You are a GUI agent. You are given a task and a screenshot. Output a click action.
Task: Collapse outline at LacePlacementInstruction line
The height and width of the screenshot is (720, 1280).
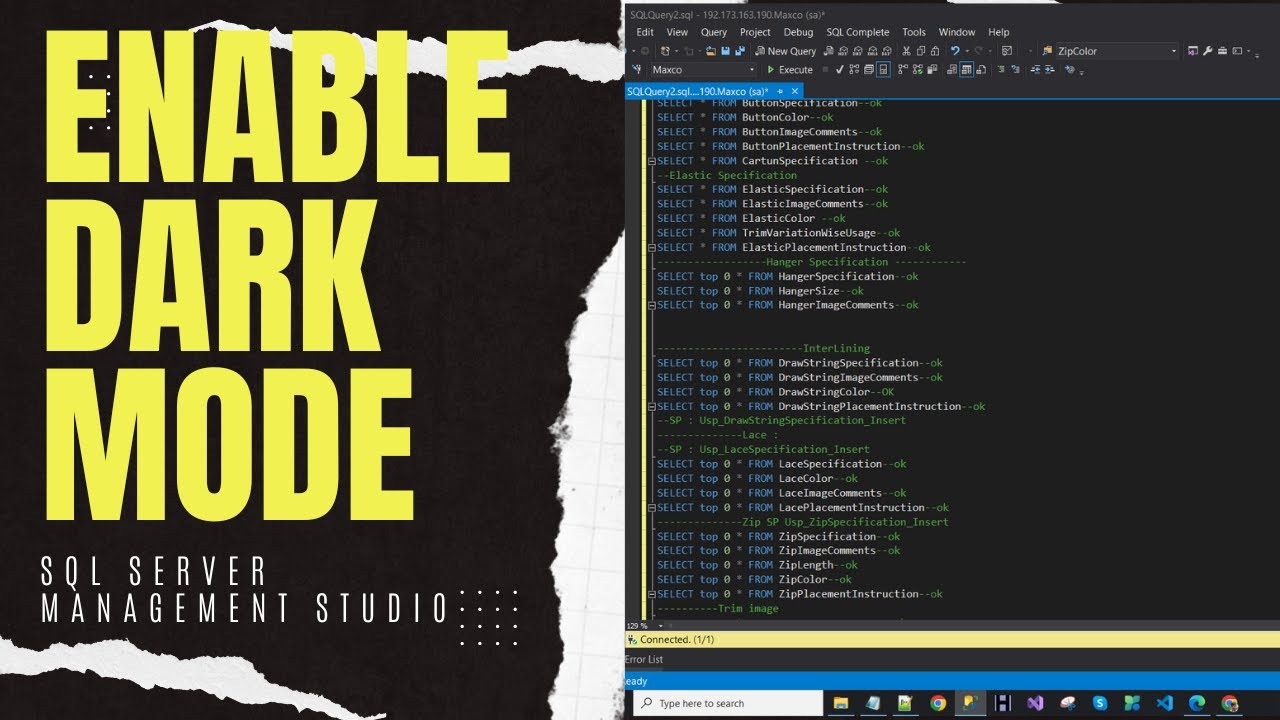click(652, 508)
